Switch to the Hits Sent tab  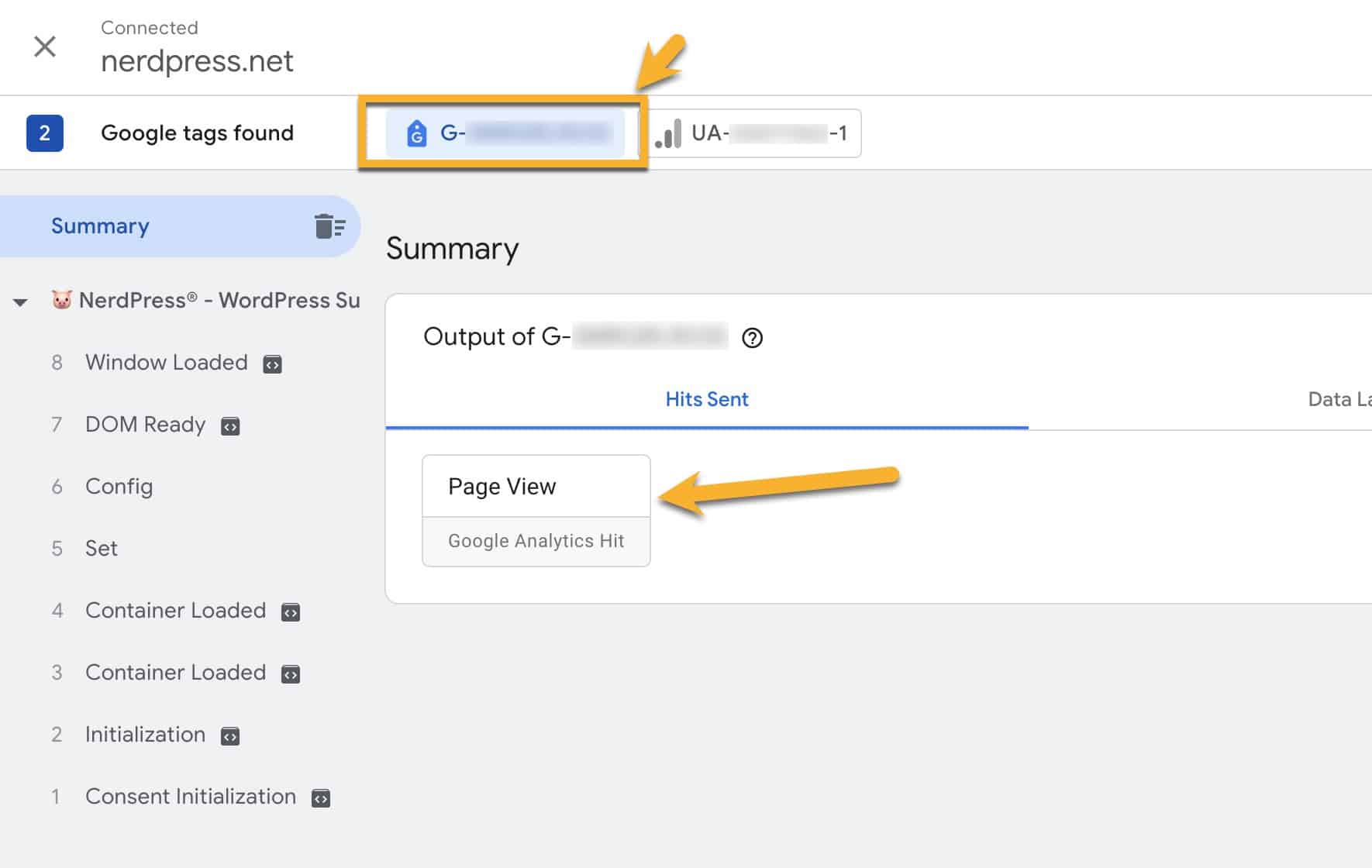[x=706, y=398]
